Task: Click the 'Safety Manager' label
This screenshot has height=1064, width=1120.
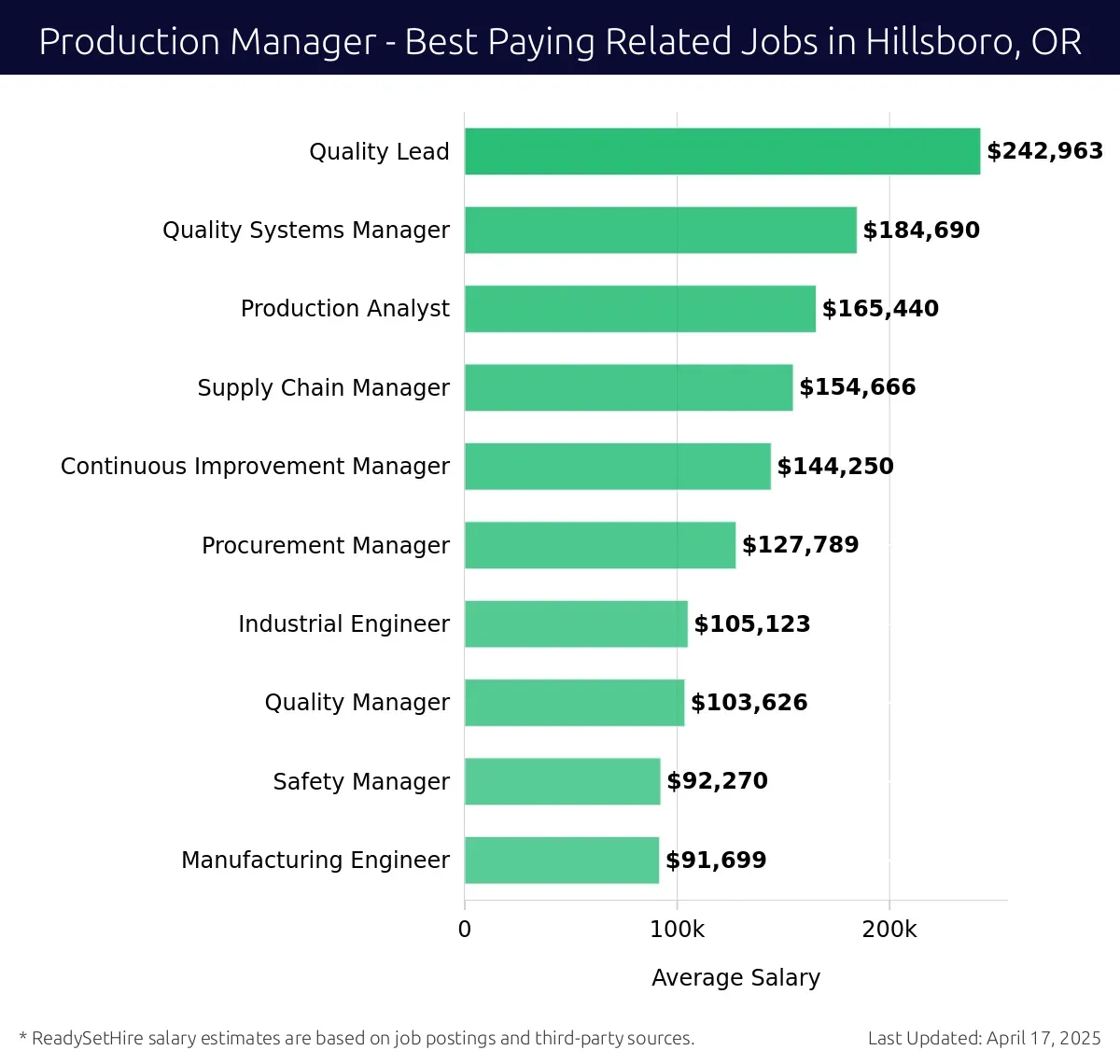Action: [x=361, y=782]
